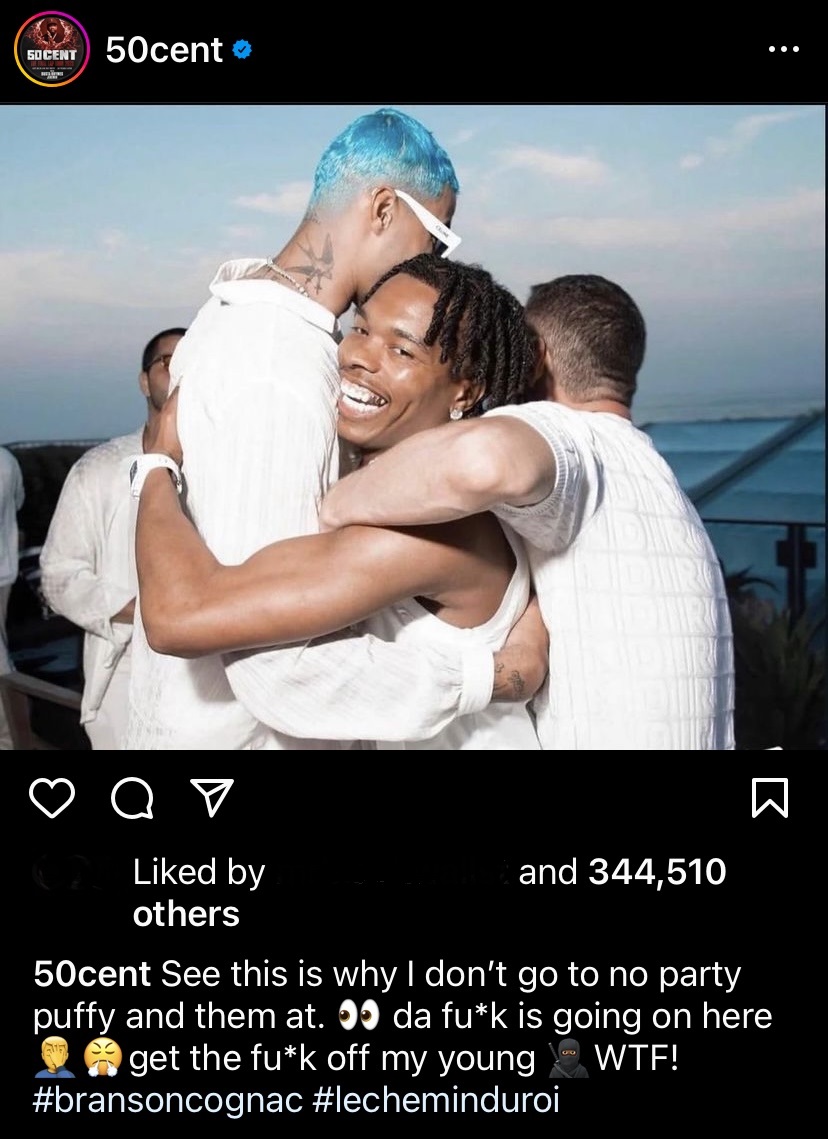Click the facepalm emoji in the caption
This screenshot has height=1139, width=828.
point(54,1058)
